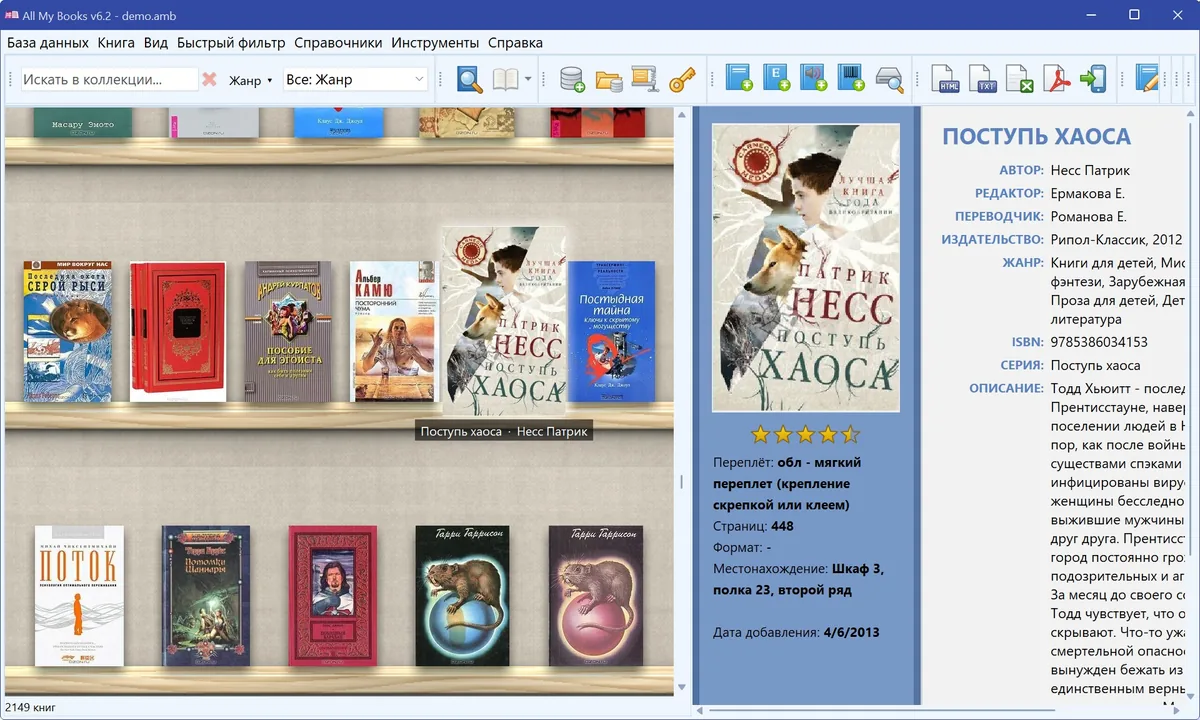Viewport: 1200px width, 720px height.
Task: Click the ISBN value 9785386034153
Action: [x=1099, y=342]
